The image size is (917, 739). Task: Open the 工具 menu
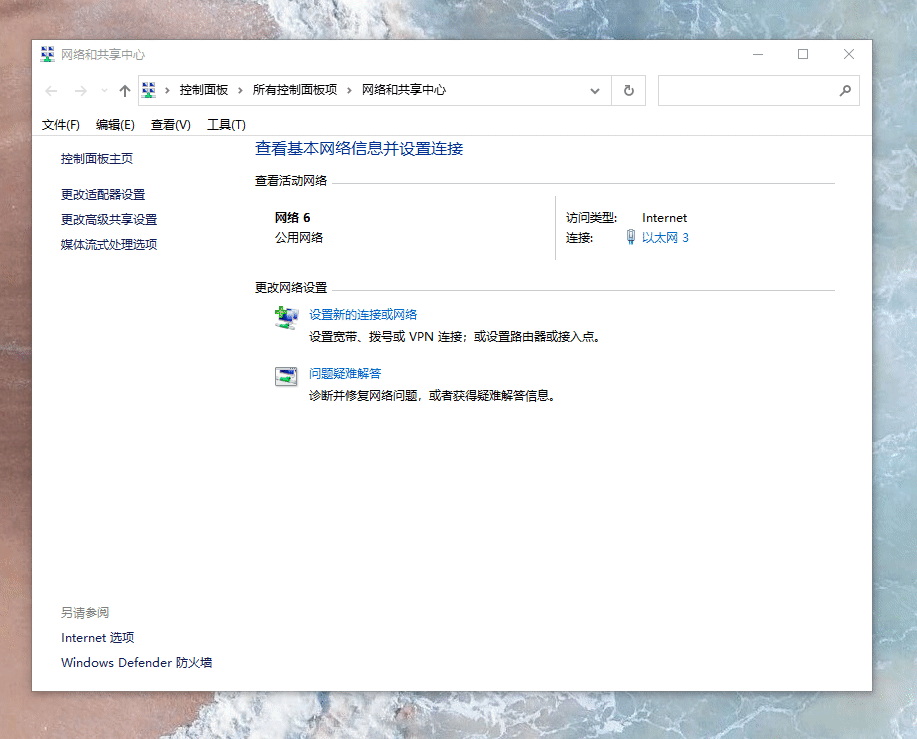[x=225, y=125]
